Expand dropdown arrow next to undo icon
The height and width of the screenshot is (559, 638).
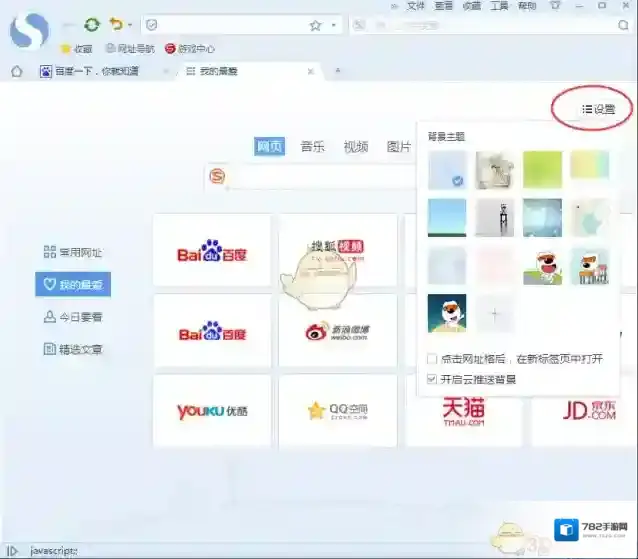click(130, 25)
